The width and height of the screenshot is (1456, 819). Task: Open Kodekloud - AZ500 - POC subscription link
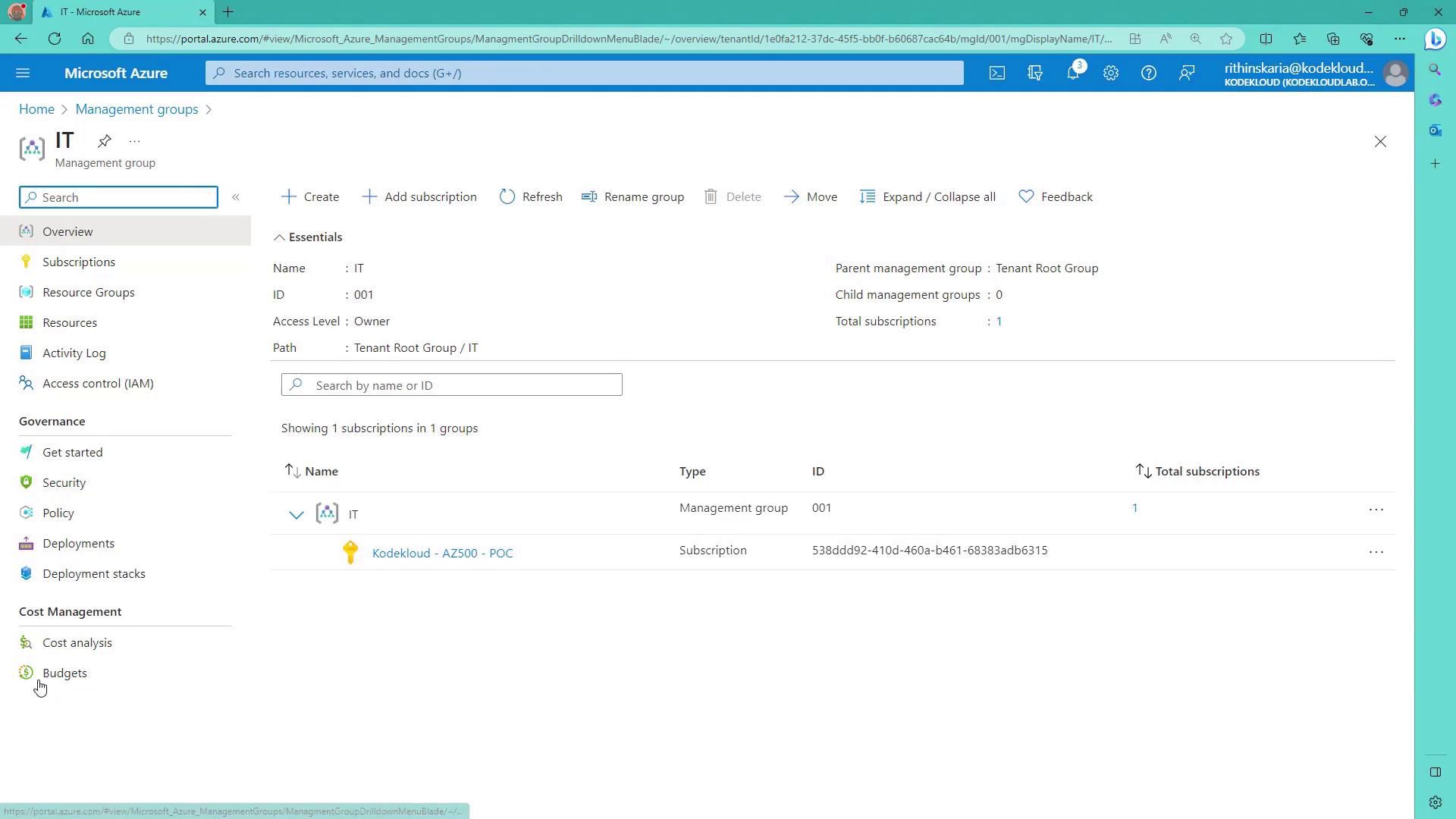(x=442, y=553)
